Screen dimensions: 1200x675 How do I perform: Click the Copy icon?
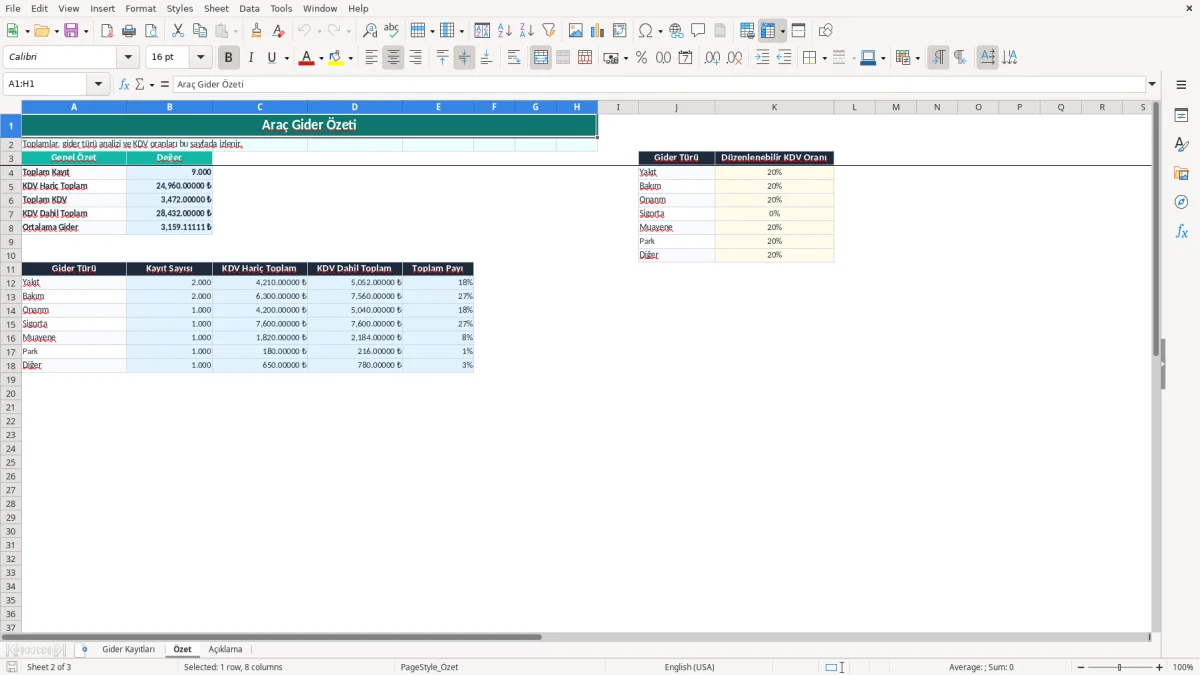pos(200,31)
